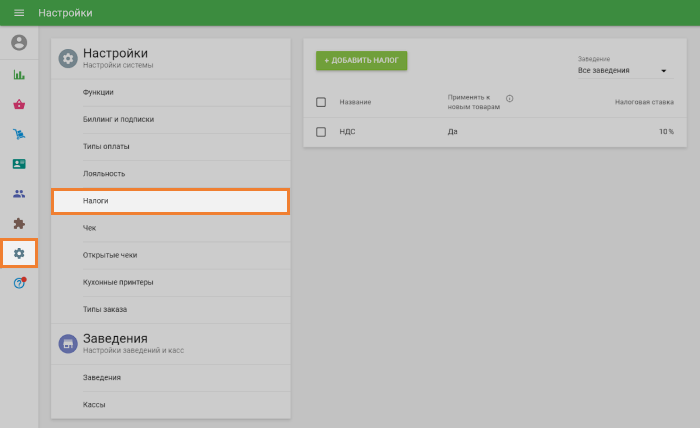Open the hamburger menu
The height and width of the screenshot is (428, 700).
click(x=18, y=13)
